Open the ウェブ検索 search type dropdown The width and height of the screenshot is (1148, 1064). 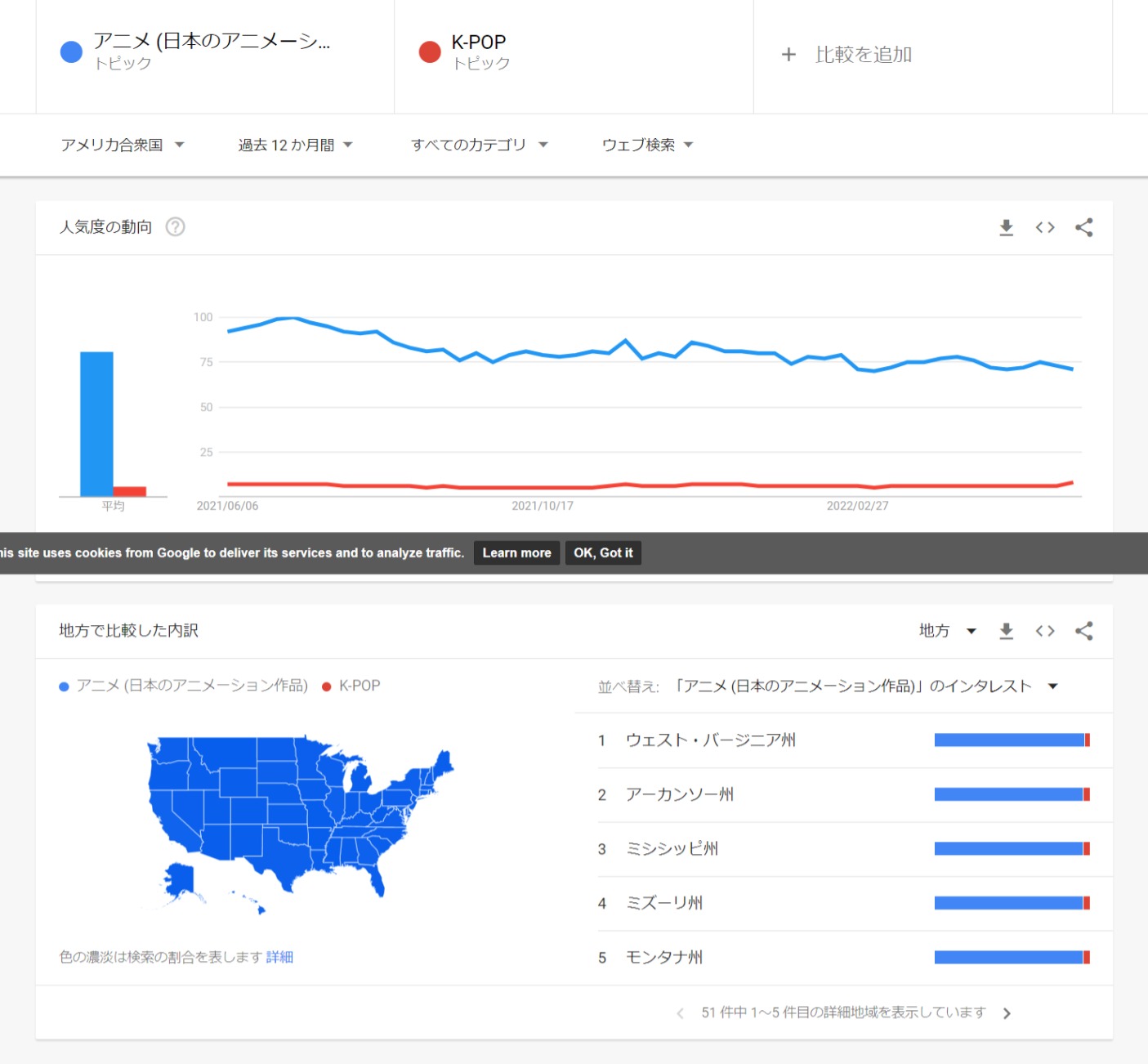click(x=647, y=145)
